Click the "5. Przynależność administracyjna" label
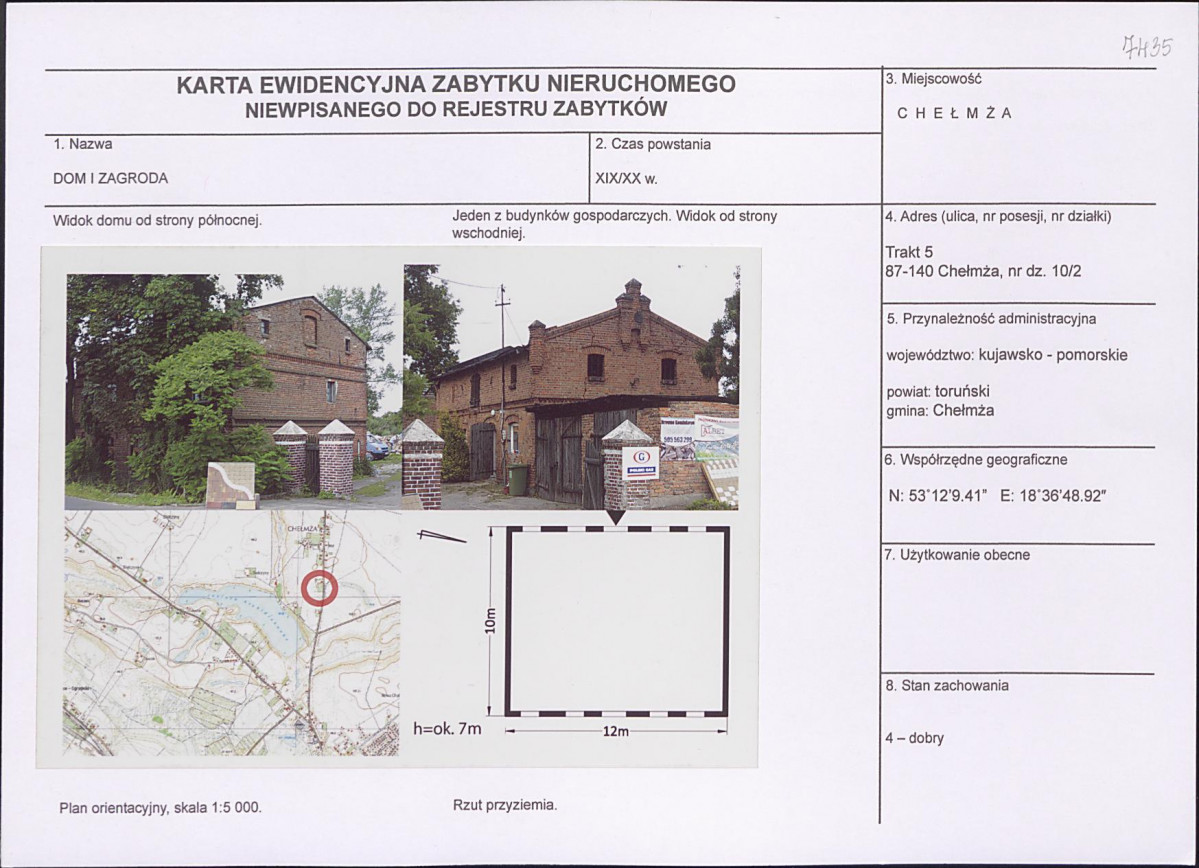Image resolution: width=1199 pixels, height=868 pixels. tap(991, 318)
